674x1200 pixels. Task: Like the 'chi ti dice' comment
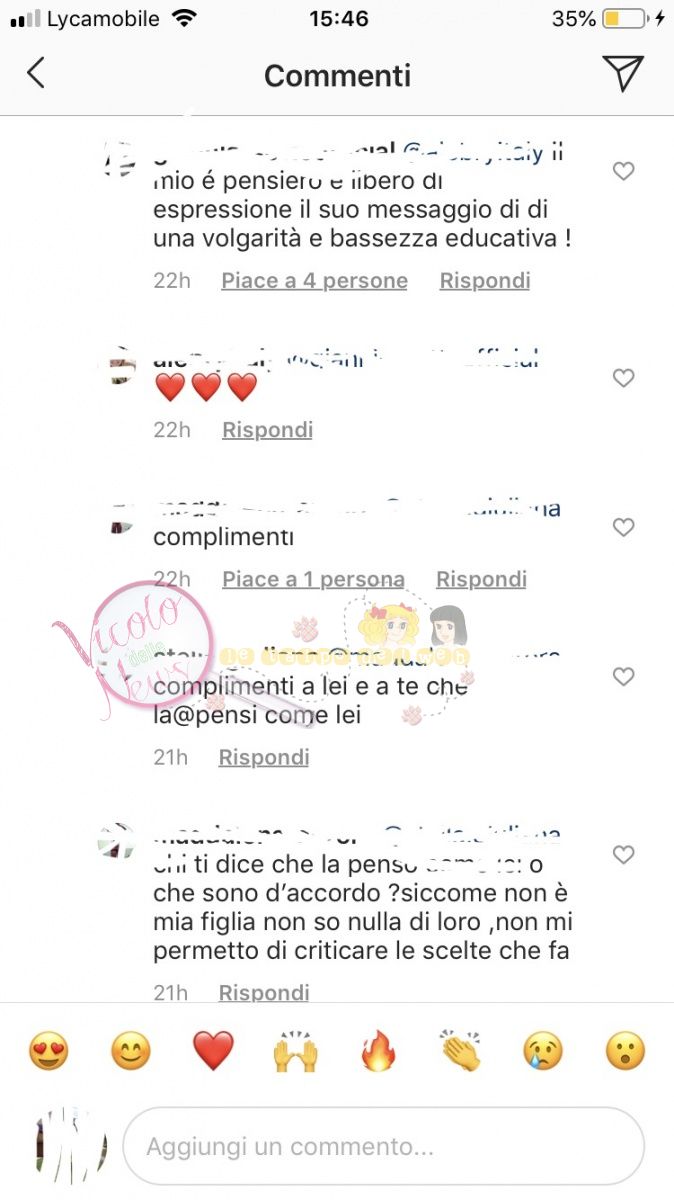coord(624,856)
